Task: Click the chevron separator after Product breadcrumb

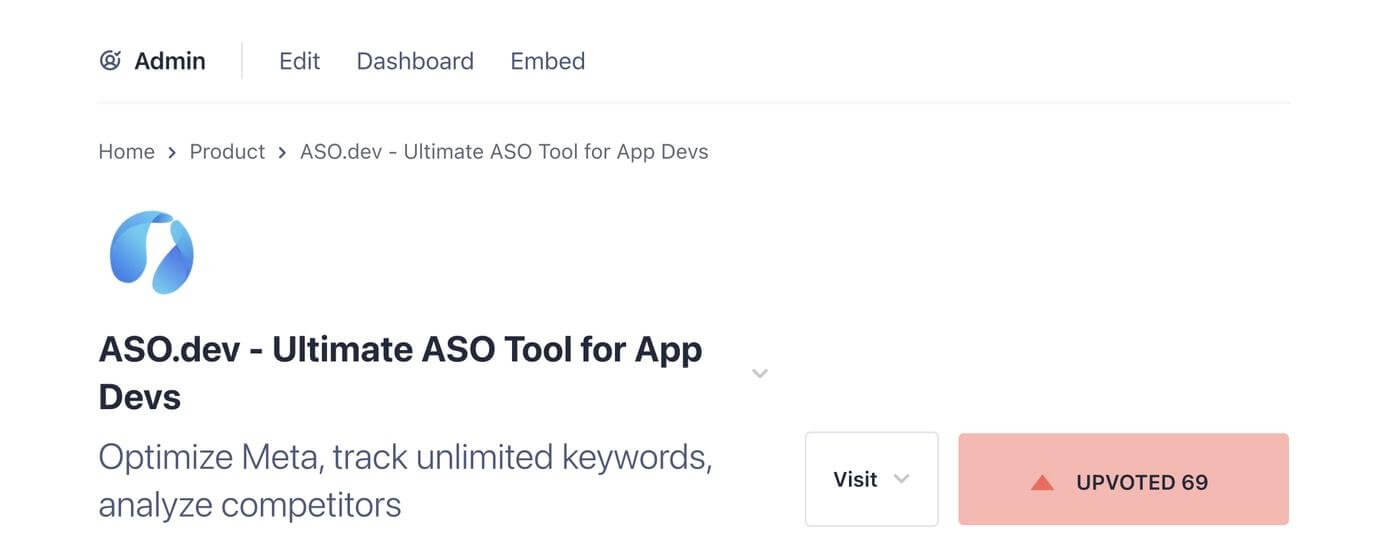Action: (x=282, y=153)
